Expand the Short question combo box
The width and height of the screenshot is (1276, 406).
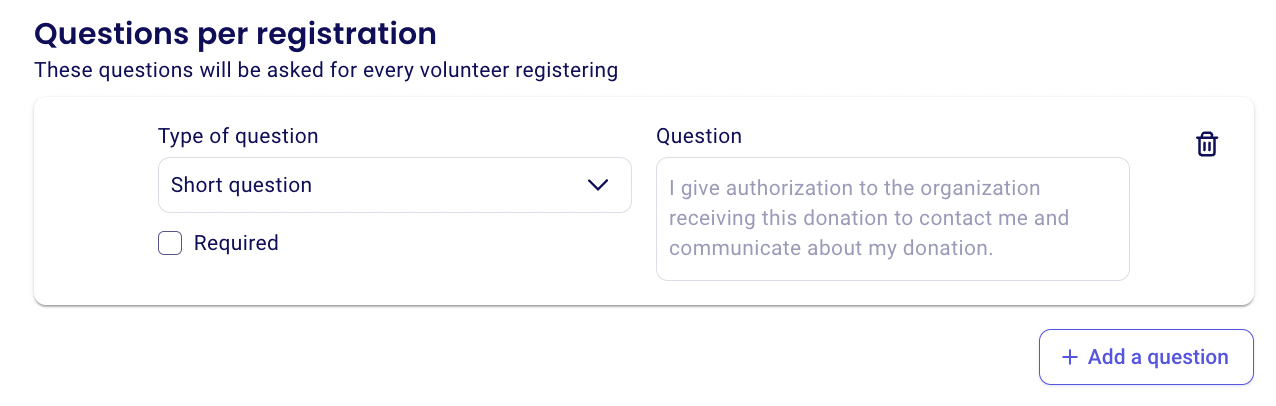(394, 185)
